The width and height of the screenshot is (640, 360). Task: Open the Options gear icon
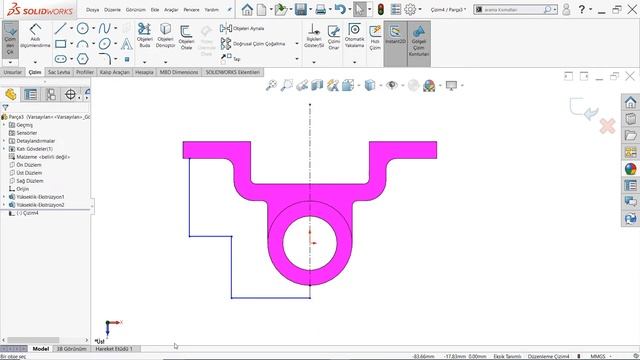click(x=410, y=9)
